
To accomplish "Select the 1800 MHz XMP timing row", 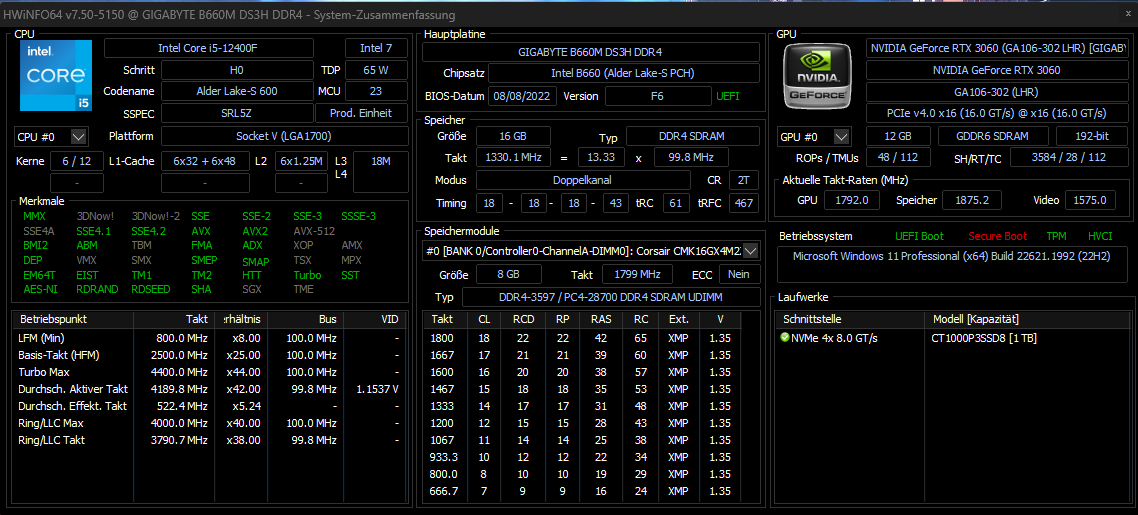I will click(x=582, y=338).
